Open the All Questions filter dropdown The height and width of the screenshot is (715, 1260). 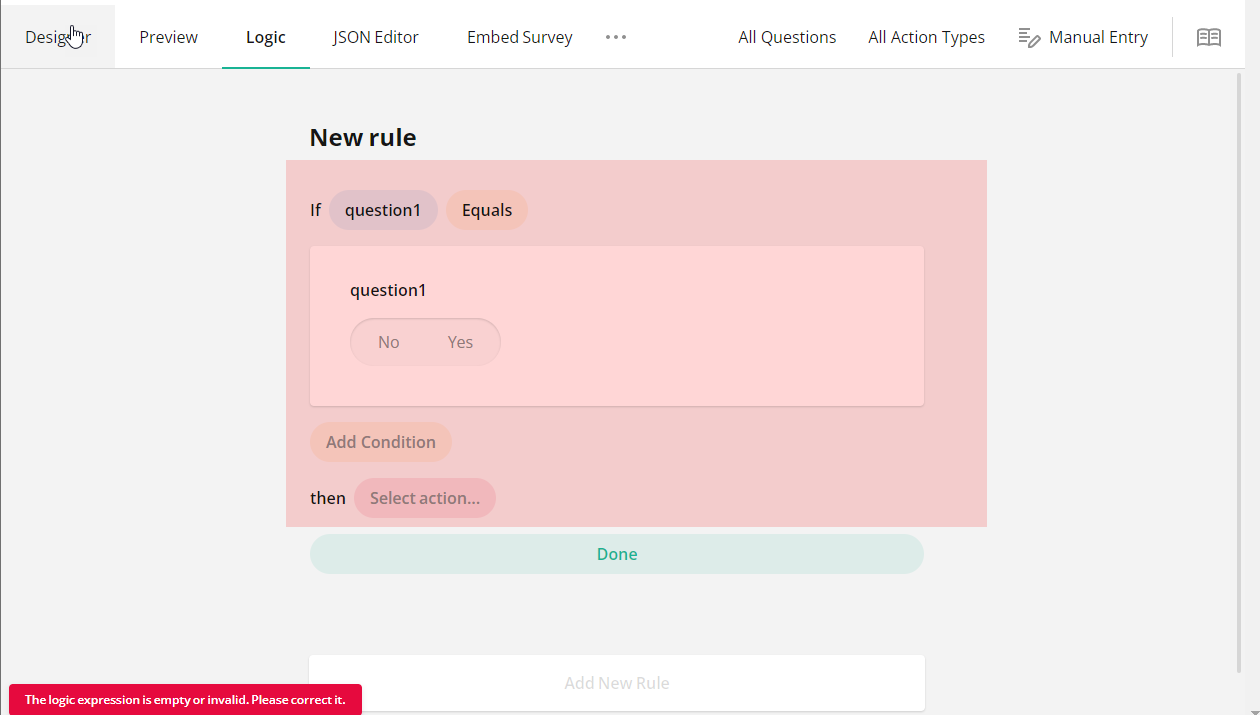tap(787, 37)
